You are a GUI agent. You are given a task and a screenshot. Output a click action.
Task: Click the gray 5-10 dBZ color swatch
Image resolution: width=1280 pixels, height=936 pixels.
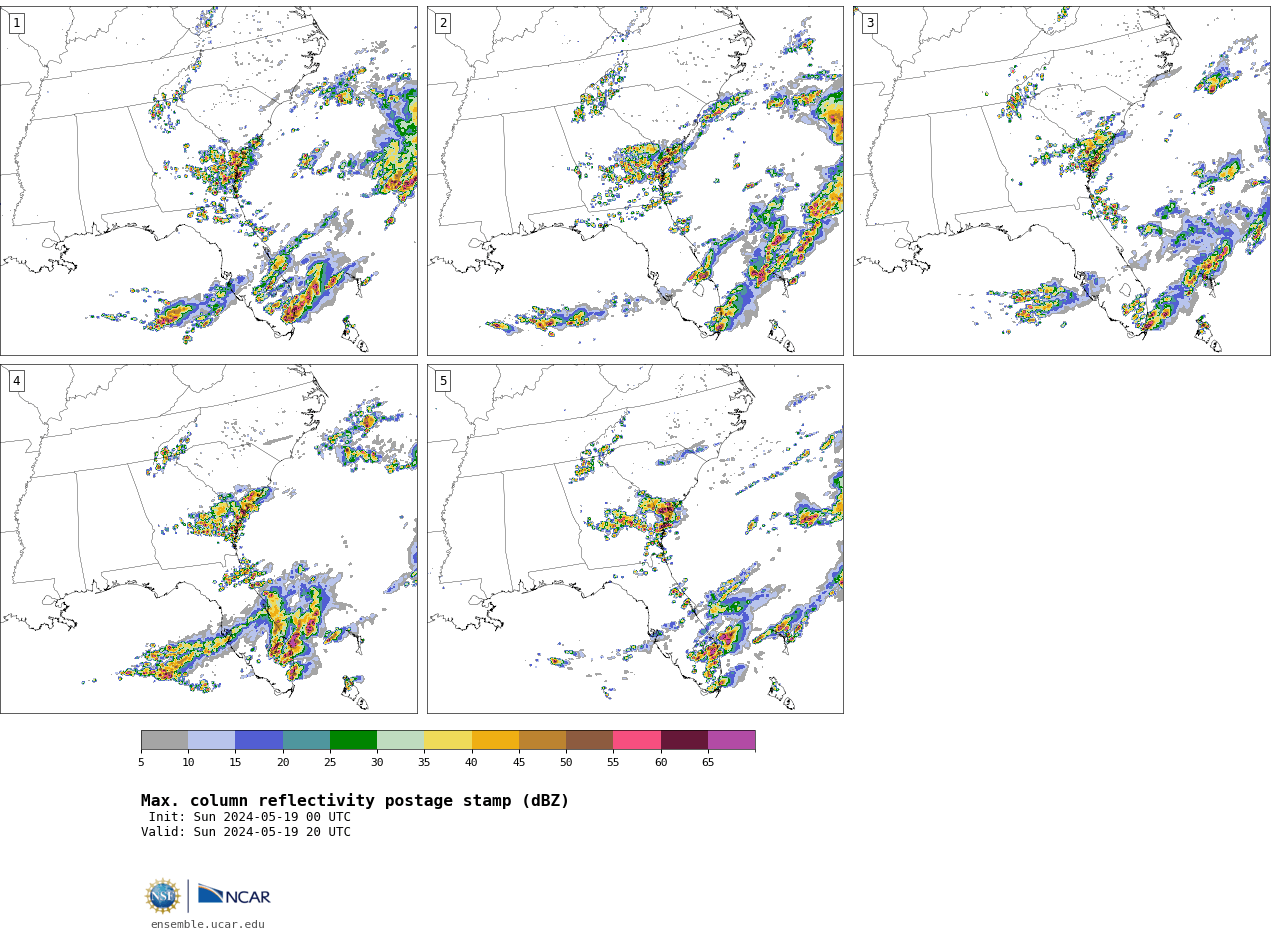(x=164, y=740)
